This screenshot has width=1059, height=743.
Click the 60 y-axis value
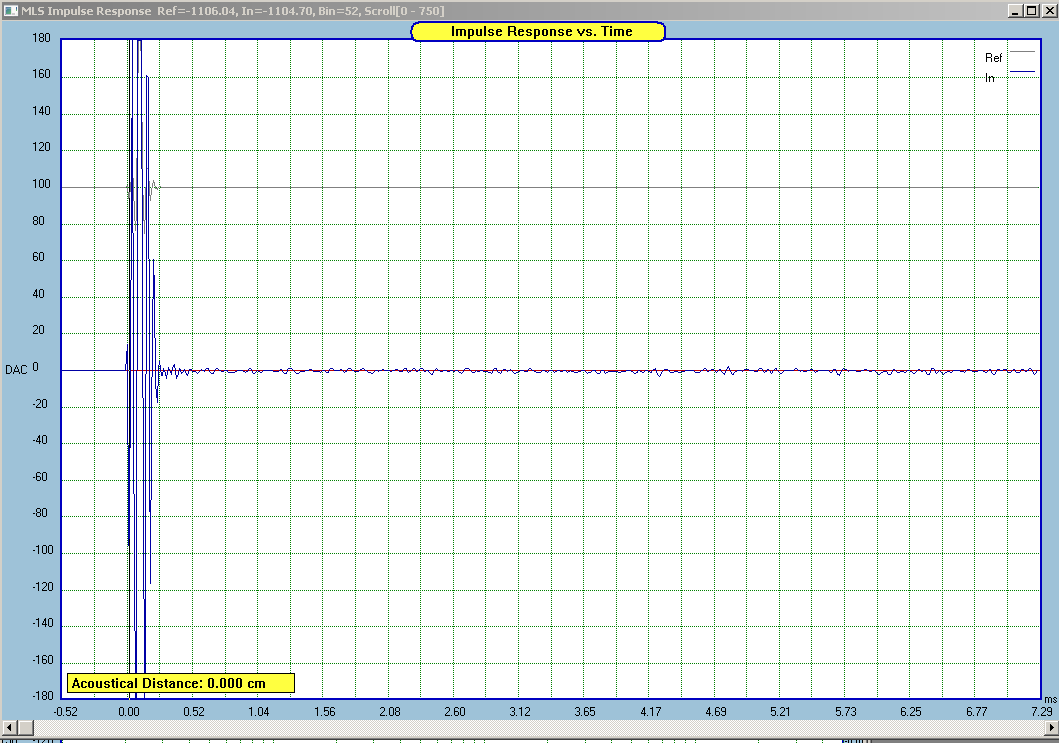tap(38, 257)
